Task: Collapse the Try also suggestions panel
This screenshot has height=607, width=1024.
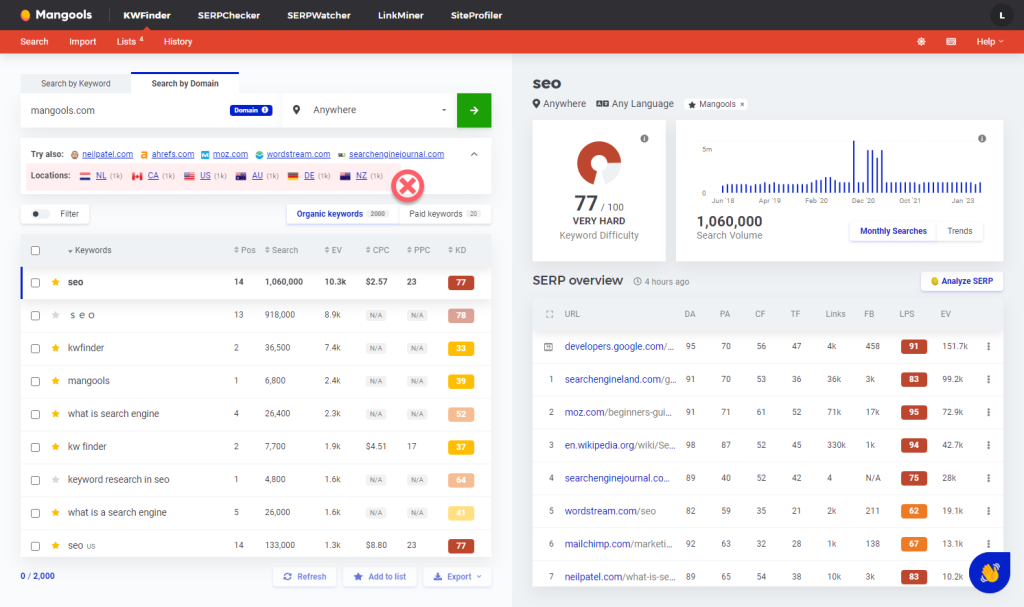Action: click(474, 154)
